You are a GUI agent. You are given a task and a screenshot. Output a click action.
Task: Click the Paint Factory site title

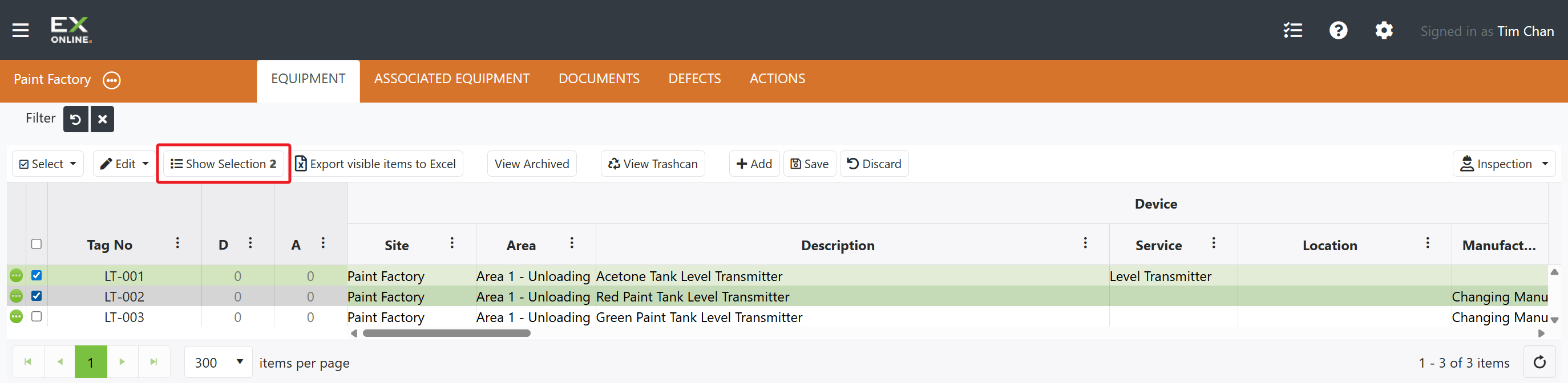[52, 80]
